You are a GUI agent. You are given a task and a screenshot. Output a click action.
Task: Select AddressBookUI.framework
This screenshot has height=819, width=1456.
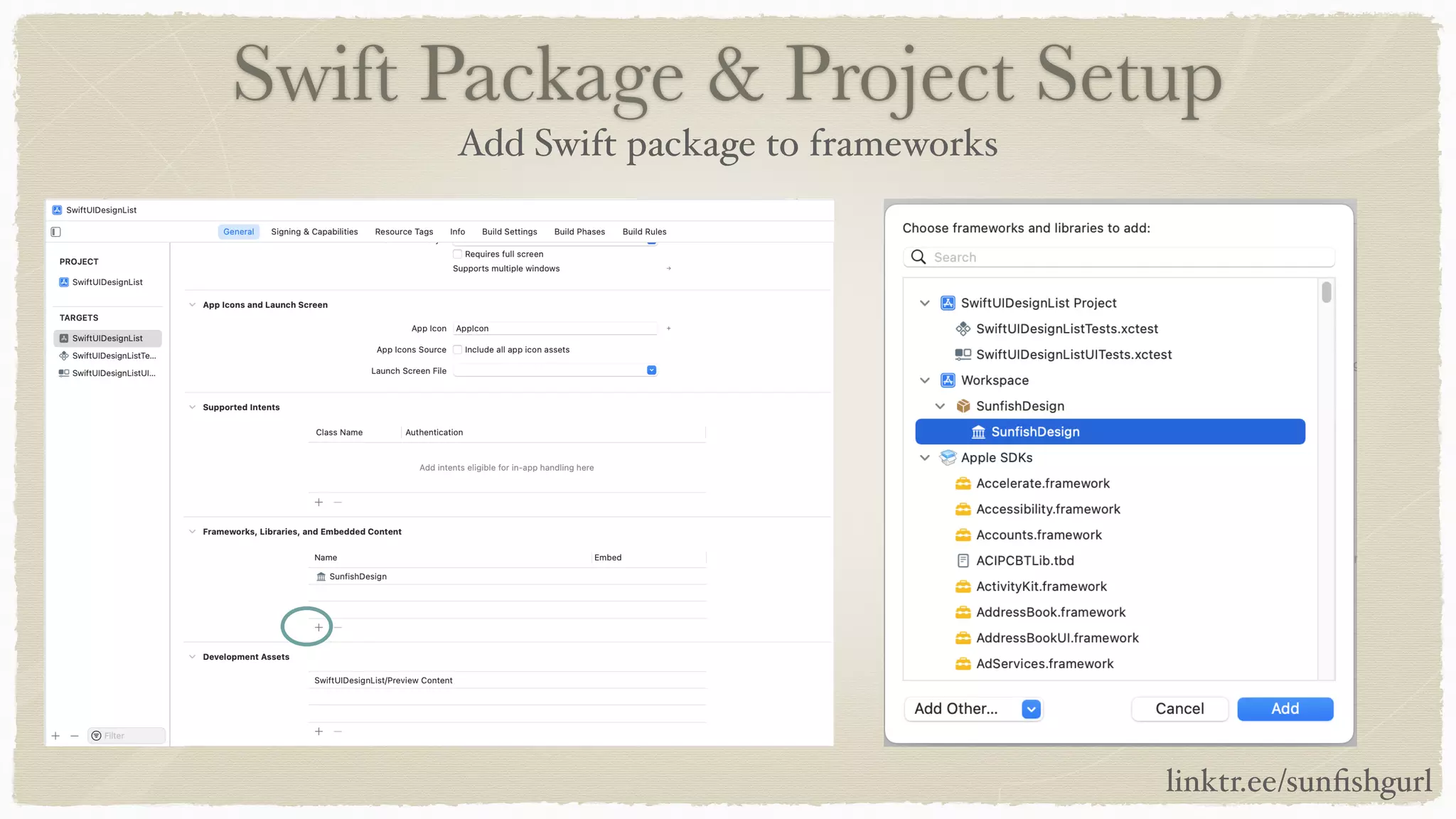tap(1047, 638)
